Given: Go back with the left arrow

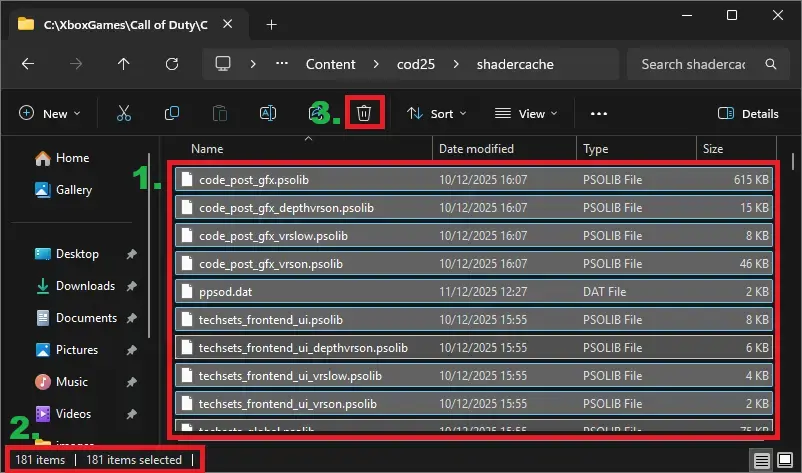Looking at the screenshot, I should (28, 64).
